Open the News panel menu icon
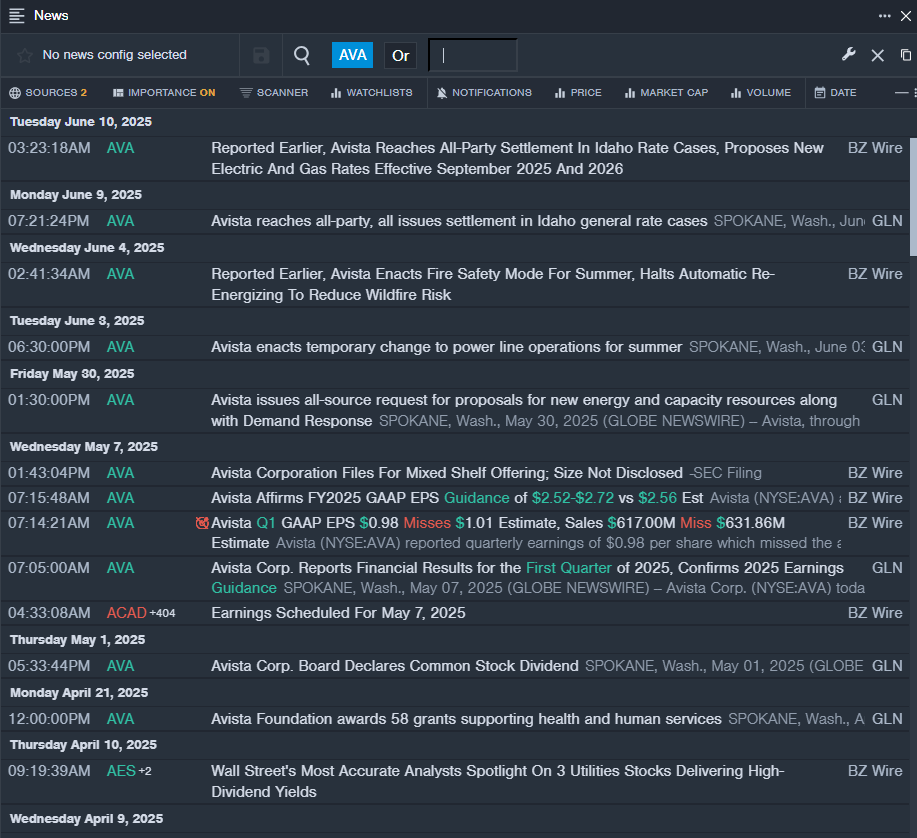The image size is (917, 838). [17, 16]
